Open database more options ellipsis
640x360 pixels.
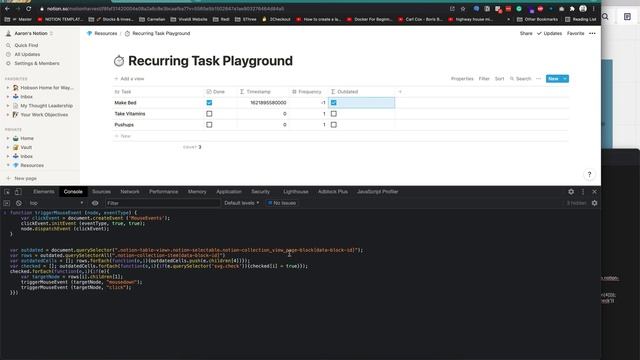coord(538,79)
